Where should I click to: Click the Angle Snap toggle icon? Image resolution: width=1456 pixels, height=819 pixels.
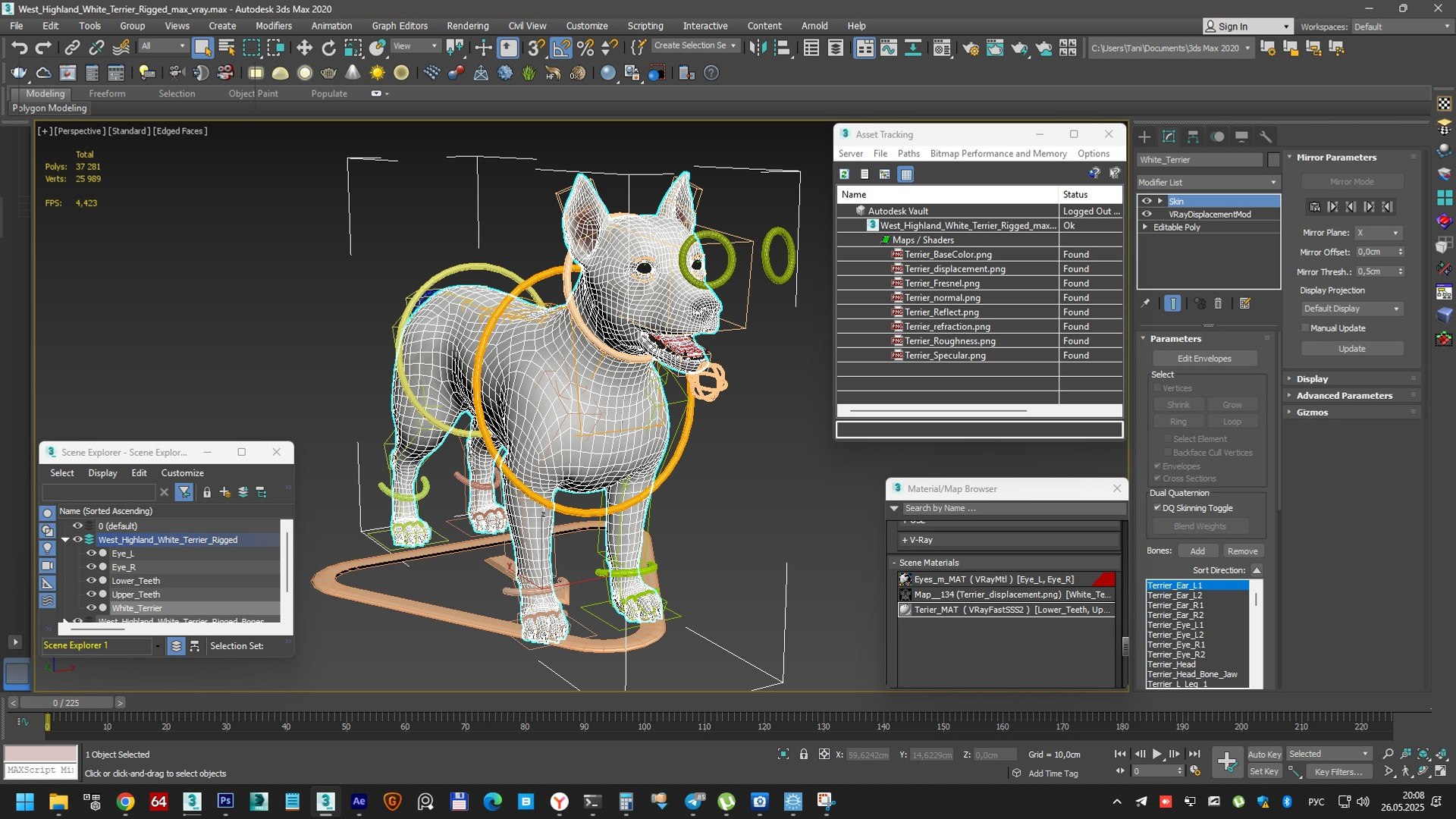pyautogui.click(x=561, y=48)
